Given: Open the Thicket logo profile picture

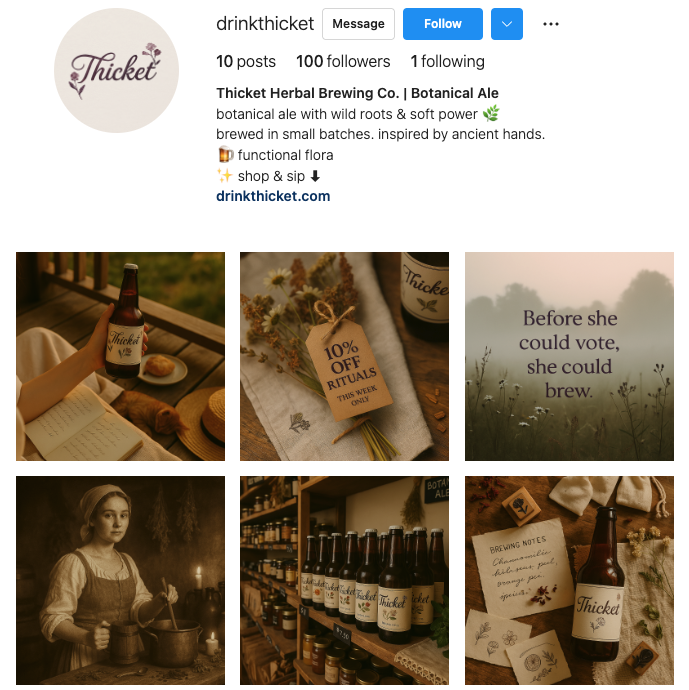Looking at the screenshot, I should coord(117,70).
